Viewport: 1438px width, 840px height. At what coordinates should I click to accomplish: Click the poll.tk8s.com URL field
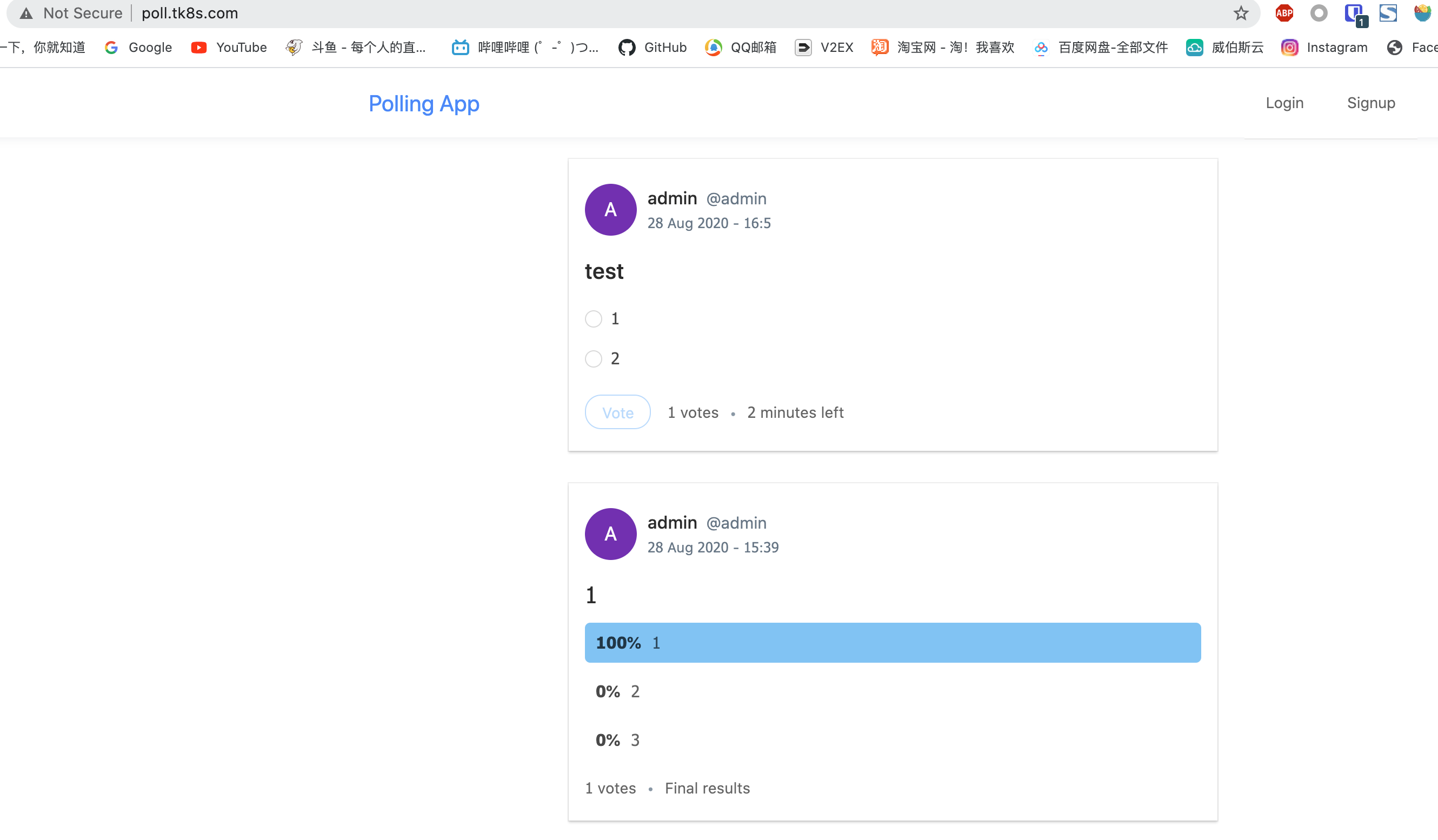tap(190, 13)
